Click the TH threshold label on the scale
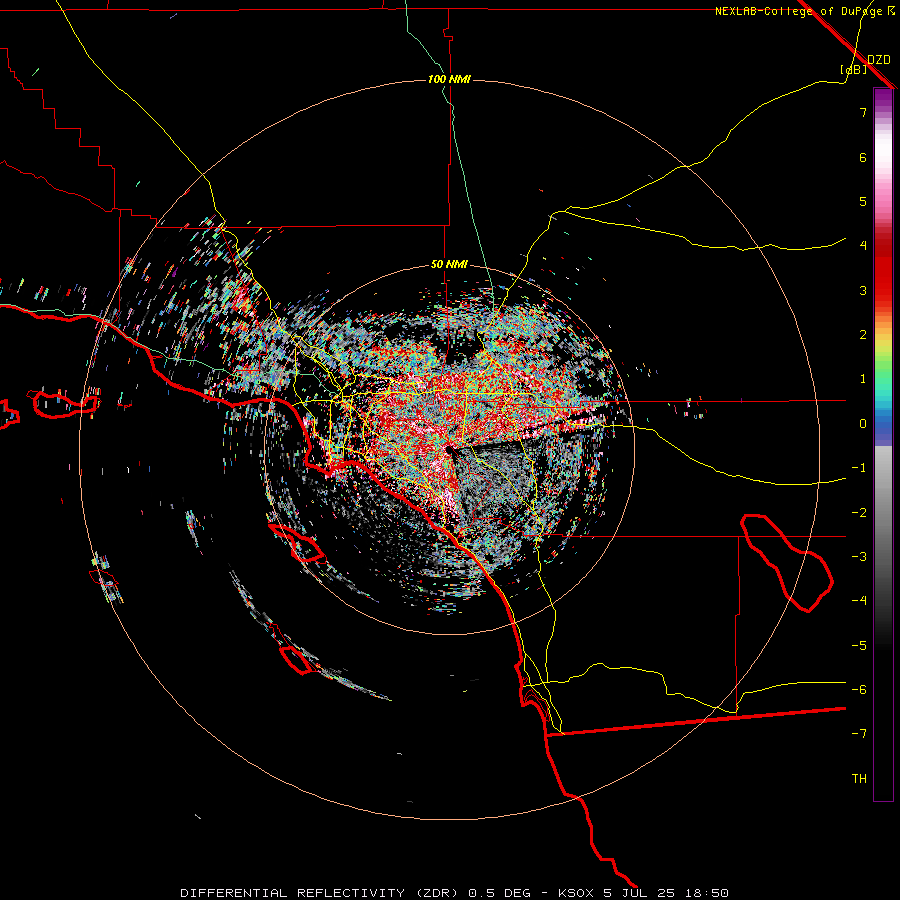900x900 pixels. pos(859,779)
